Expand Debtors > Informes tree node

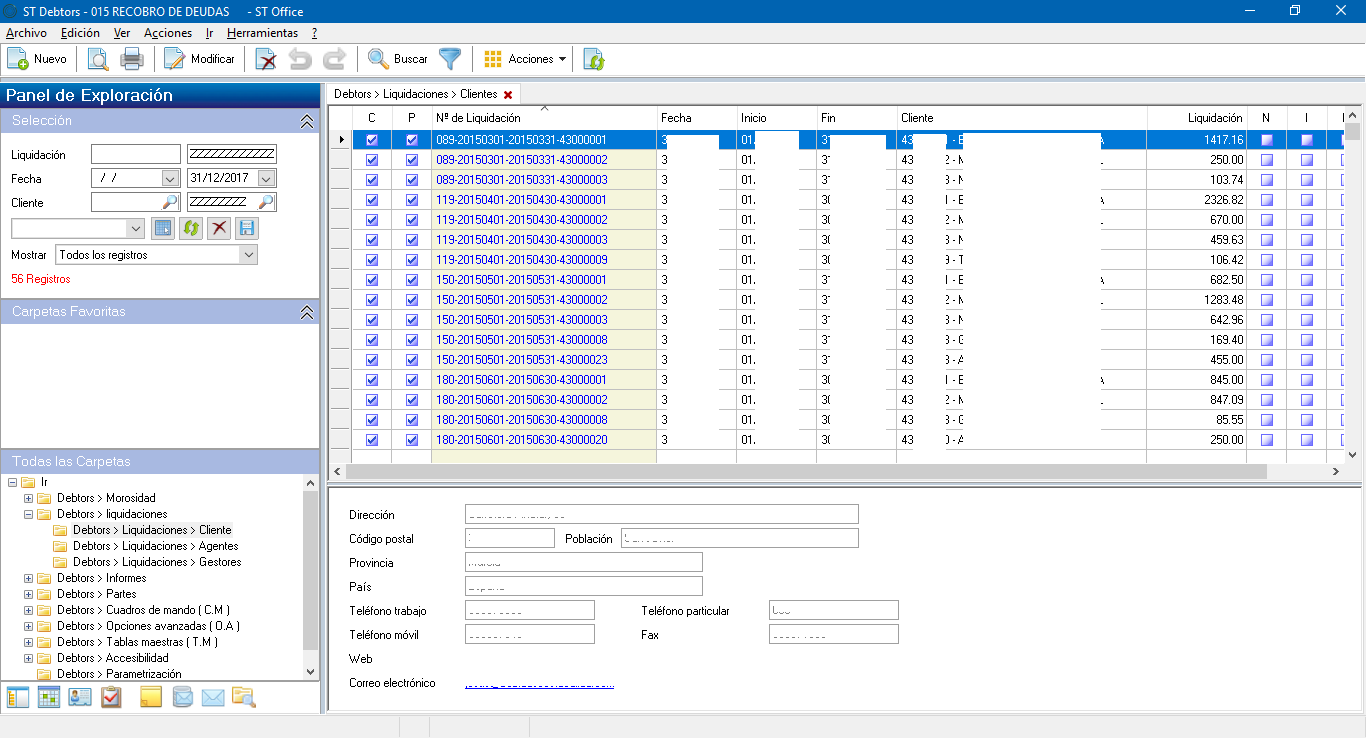[x=28, y=578]
